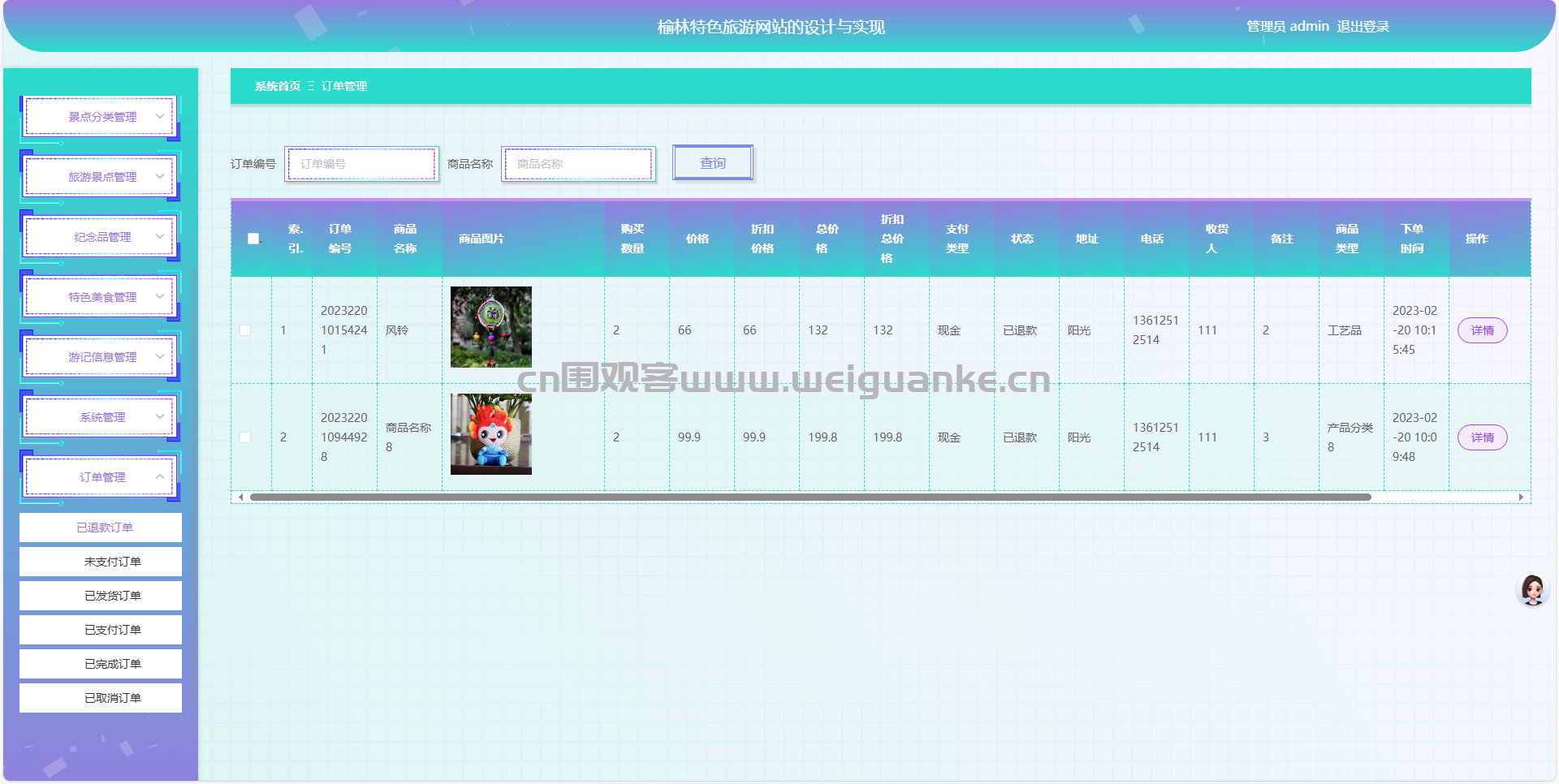Expand 特色美食管理 sidebar menu
This screenshot has width=1559, height=784.
click(100, 297)
